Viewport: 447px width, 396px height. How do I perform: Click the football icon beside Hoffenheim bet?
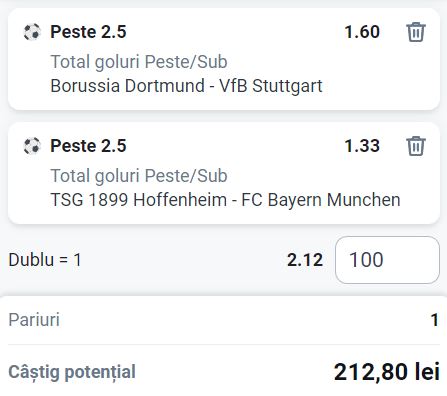[32, 146]
